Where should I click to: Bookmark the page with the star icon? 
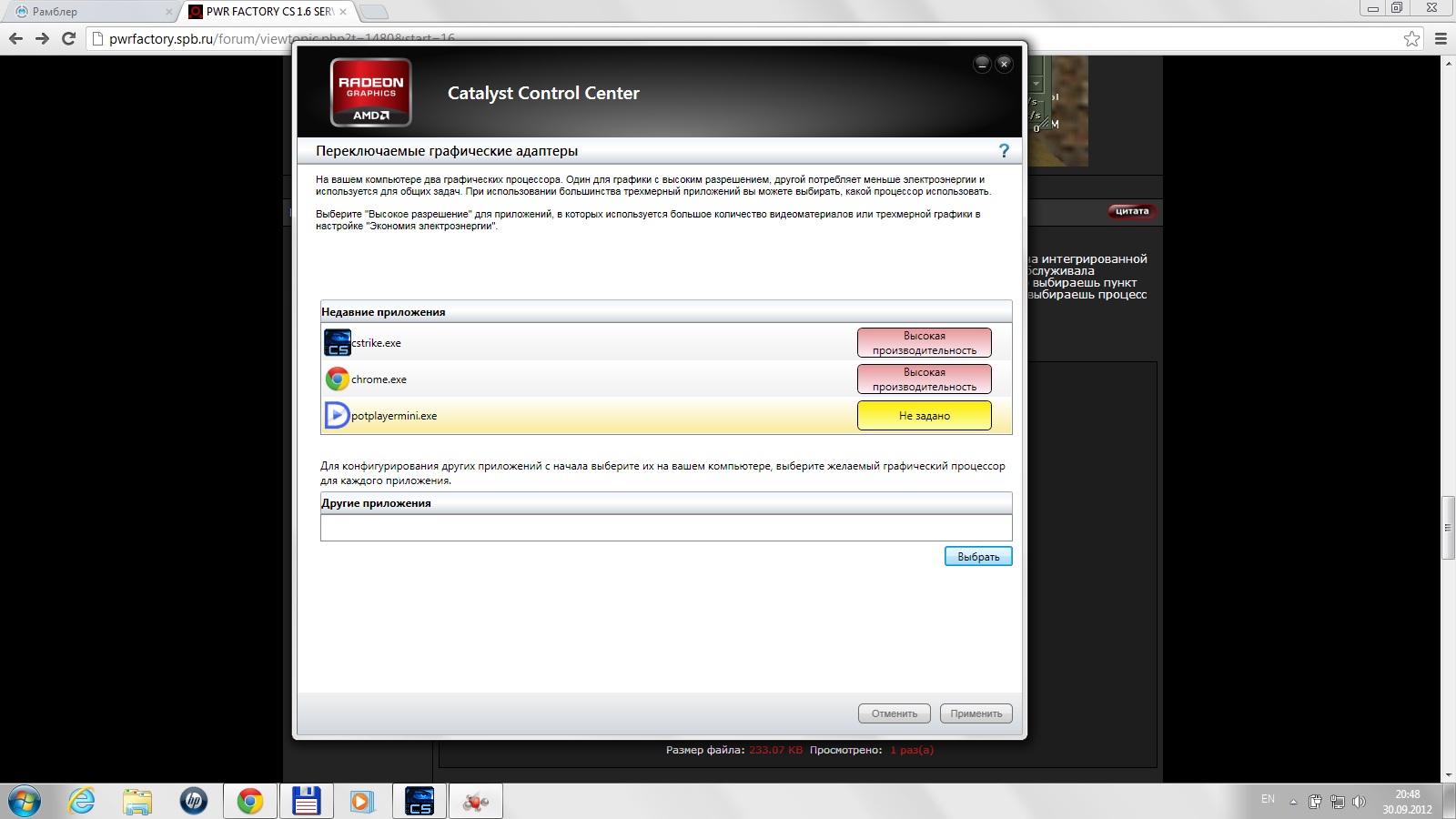click(1411, 38)
